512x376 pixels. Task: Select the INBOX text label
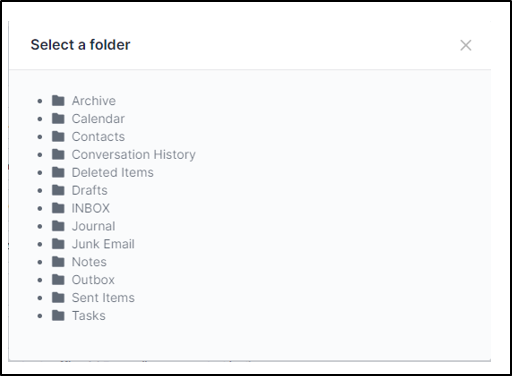(91, 208)
